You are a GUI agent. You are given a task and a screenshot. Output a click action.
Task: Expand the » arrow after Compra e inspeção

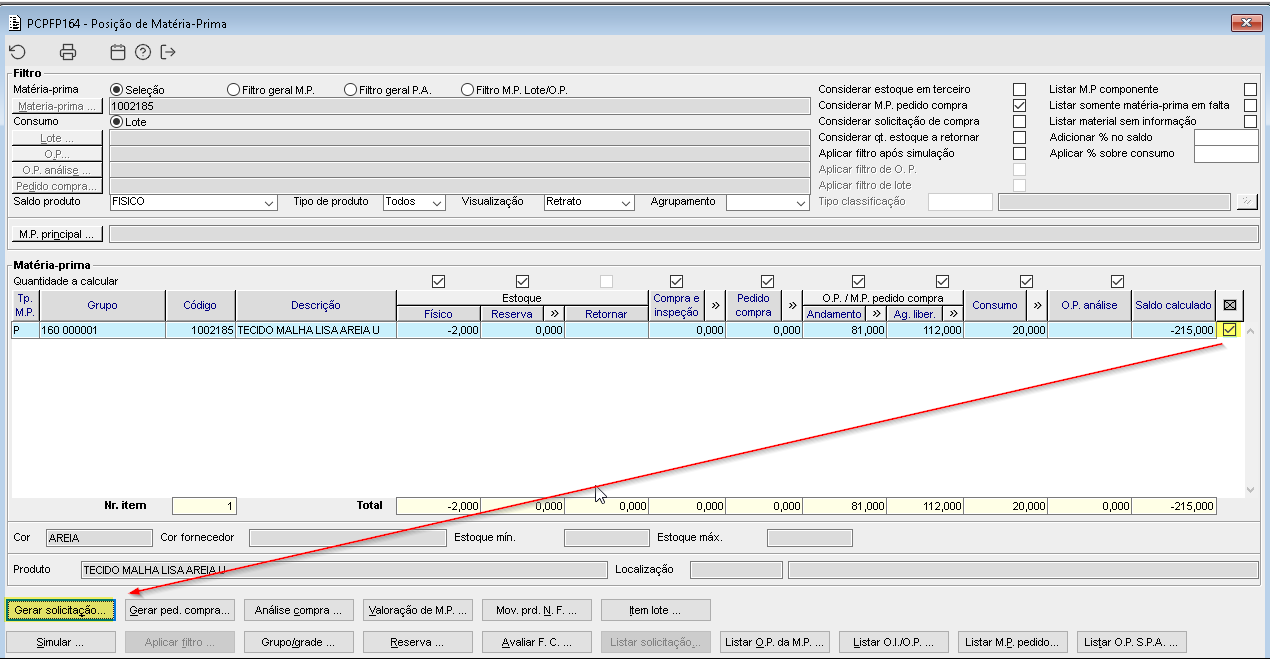(x=716, y=305)
